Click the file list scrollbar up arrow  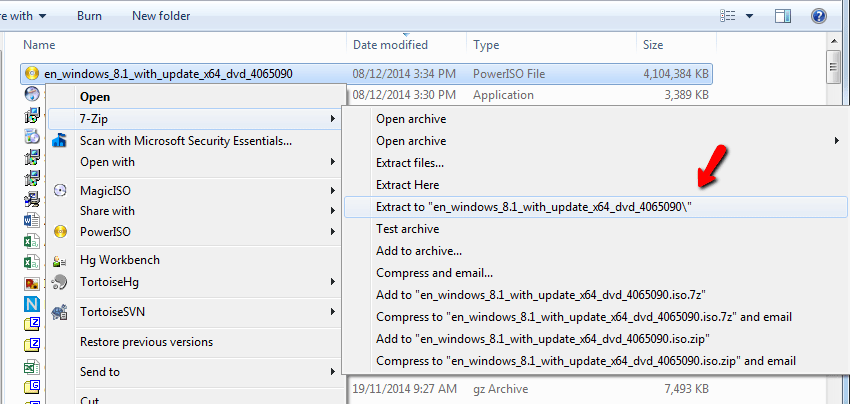(x=833, y=41)
